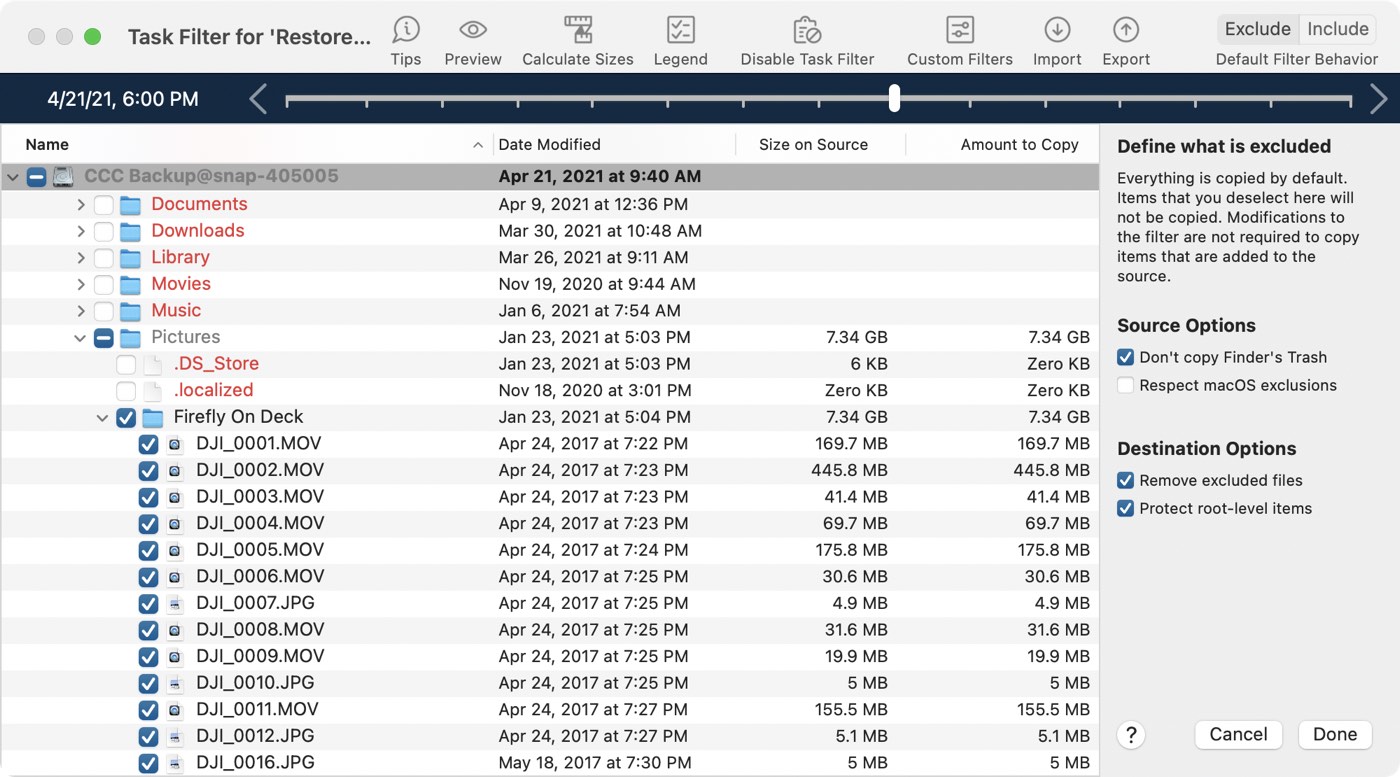Click the DJI_0004.MOV file name

[260, 523]
